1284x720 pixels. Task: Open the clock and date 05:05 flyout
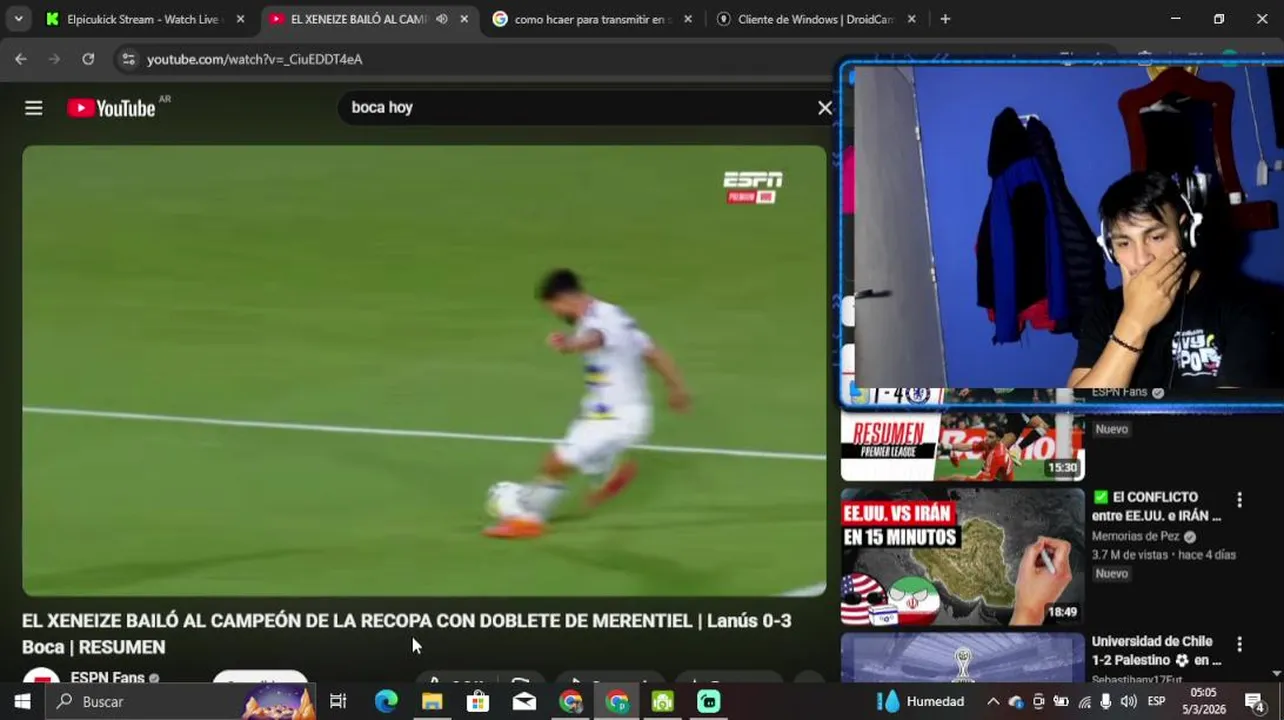pyautogui.click(x=1204, y=701)
